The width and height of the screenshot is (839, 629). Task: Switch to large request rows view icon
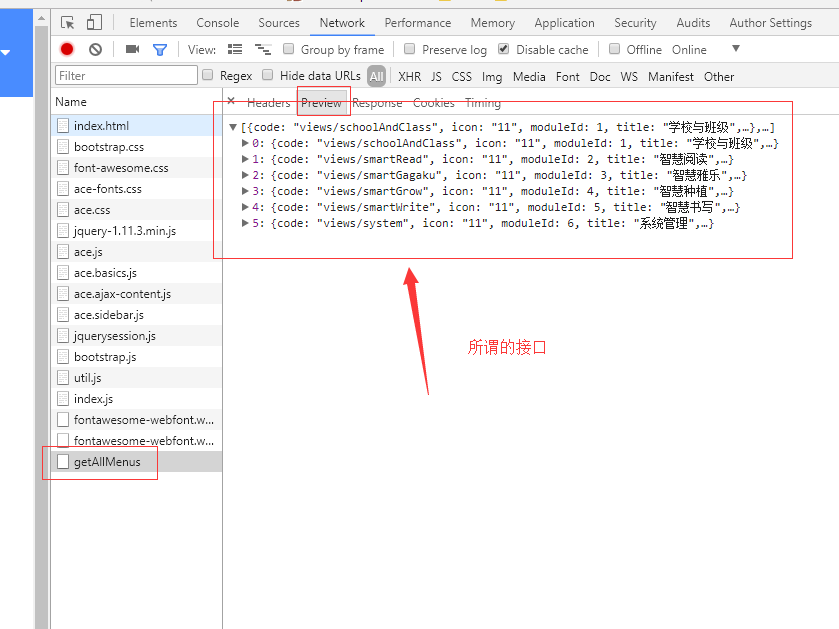pyautogui.click(x=235, y=49)
